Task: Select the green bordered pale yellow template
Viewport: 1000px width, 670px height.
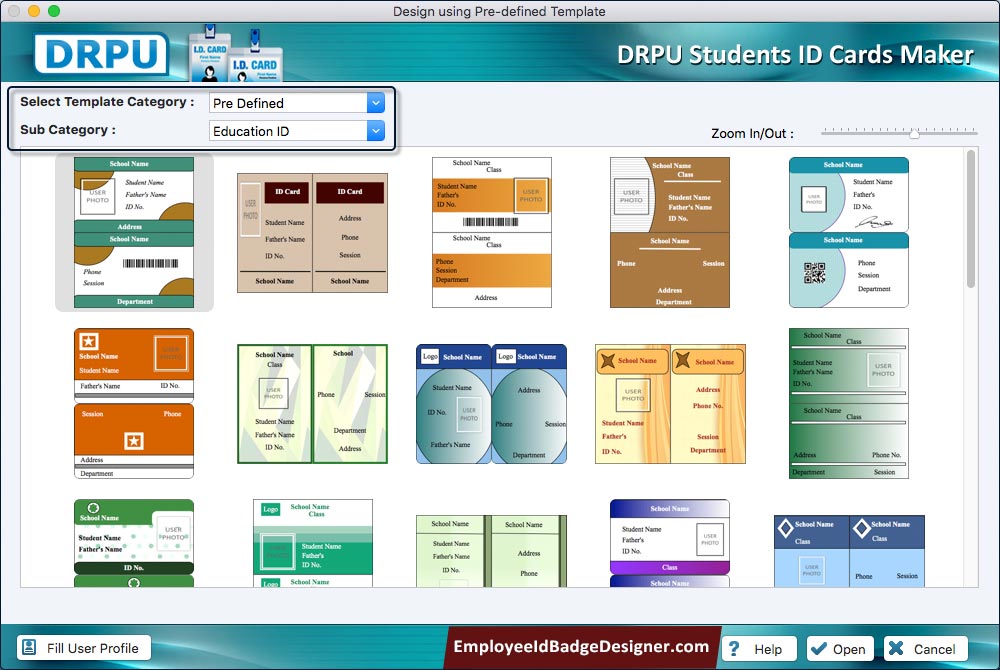Action: (x=312, y=404)
